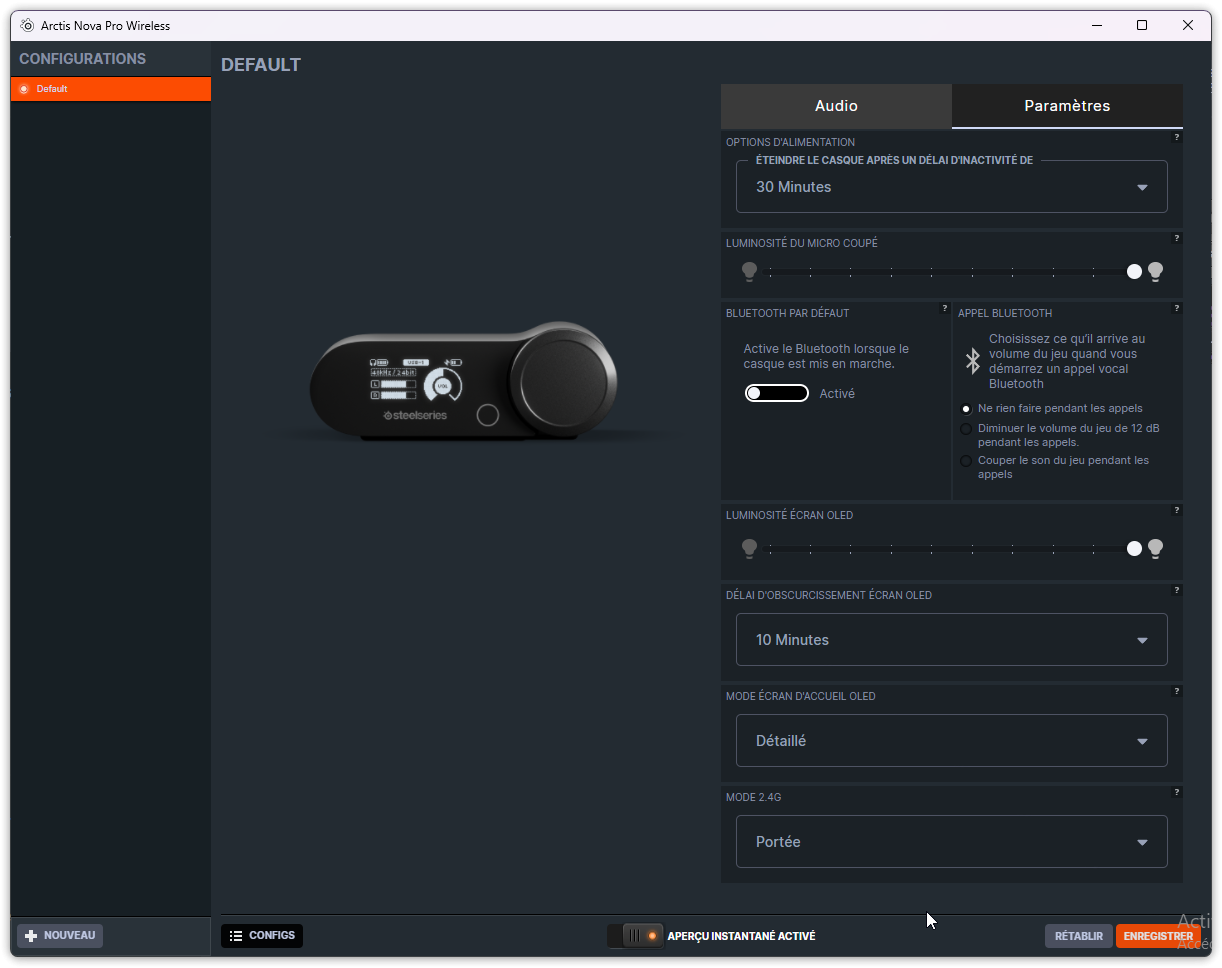
Task: Click the SteelSeries app icon in title bar
Action: (x=27, y=25)
